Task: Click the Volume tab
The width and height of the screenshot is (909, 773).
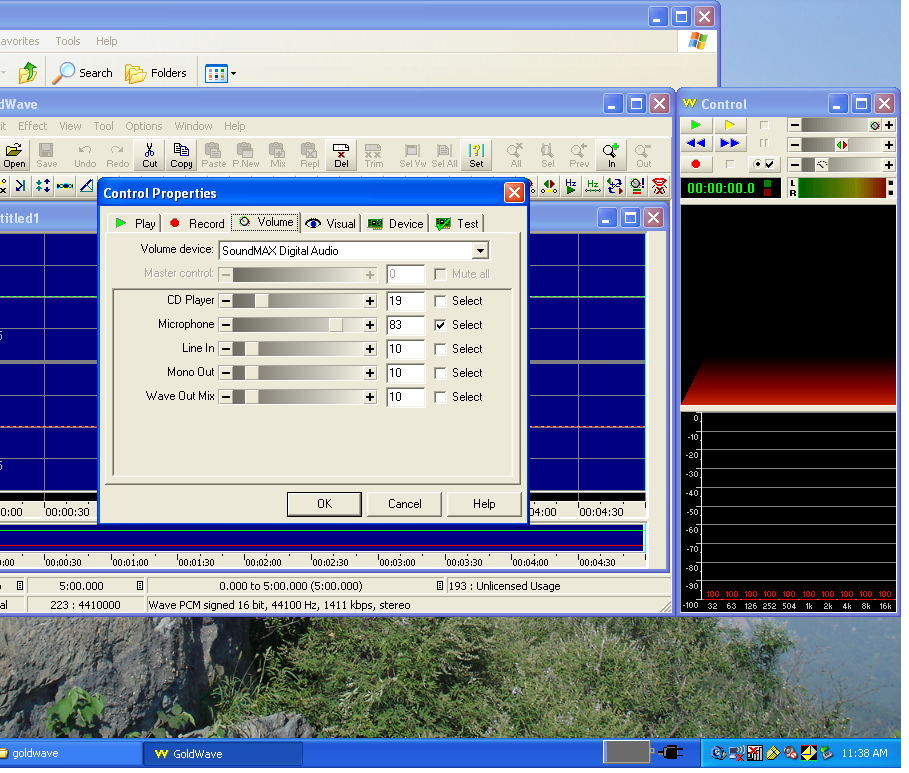Action: [266, 223]
